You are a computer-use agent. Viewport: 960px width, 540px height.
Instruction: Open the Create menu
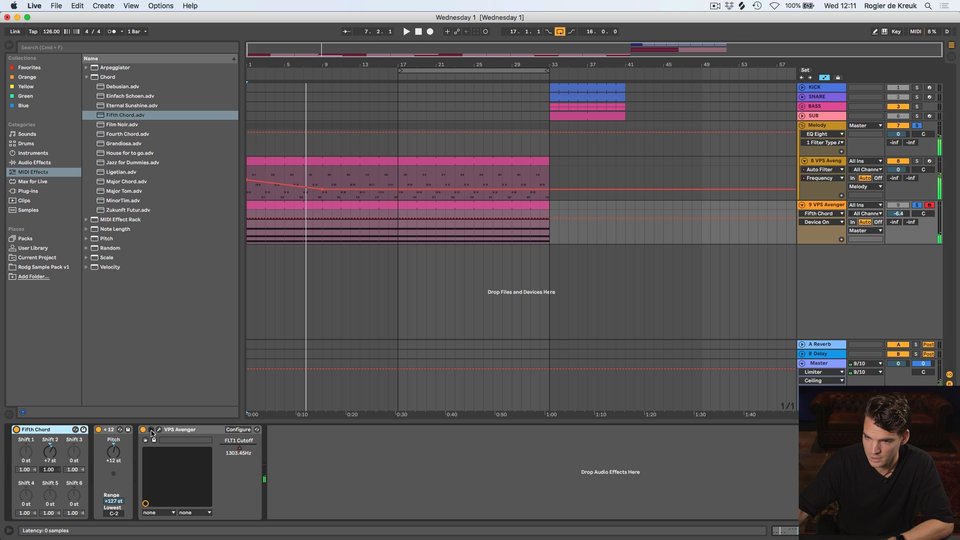[103, 6]
